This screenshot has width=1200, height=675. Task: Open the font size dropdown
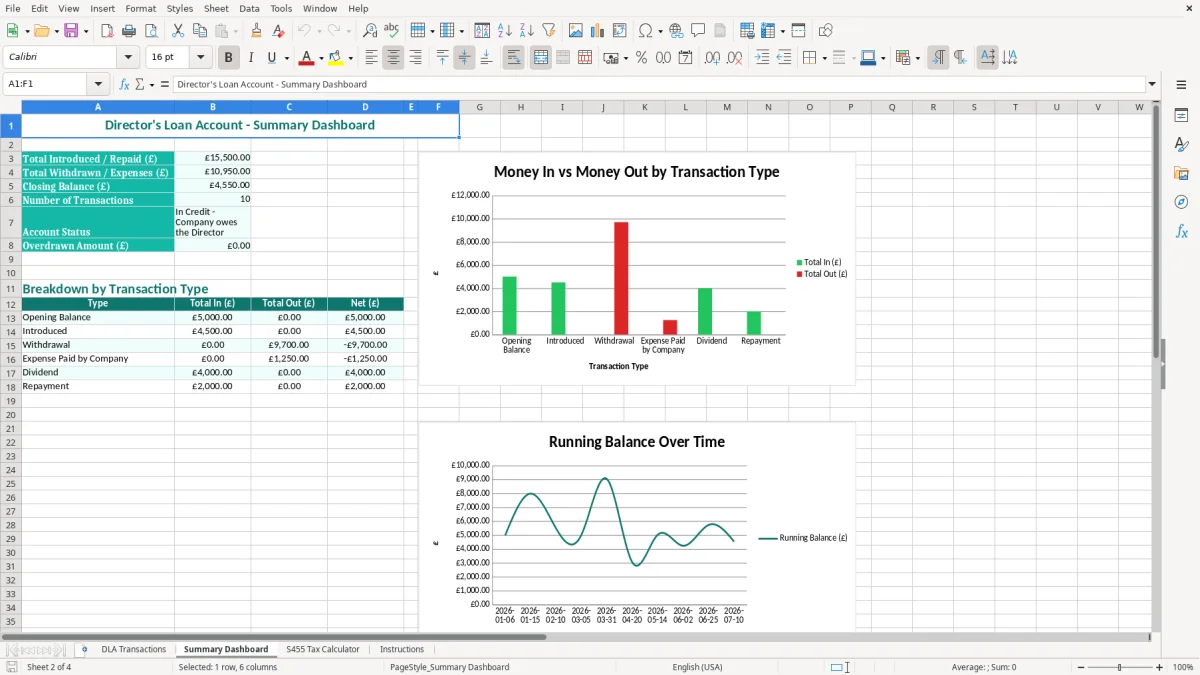[200, 58]
